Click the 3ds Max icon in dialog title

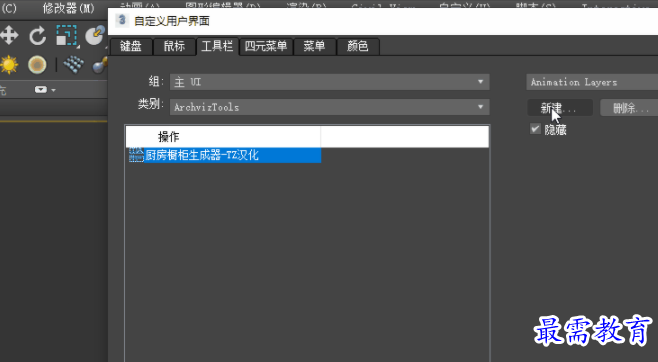pos(122,20)
